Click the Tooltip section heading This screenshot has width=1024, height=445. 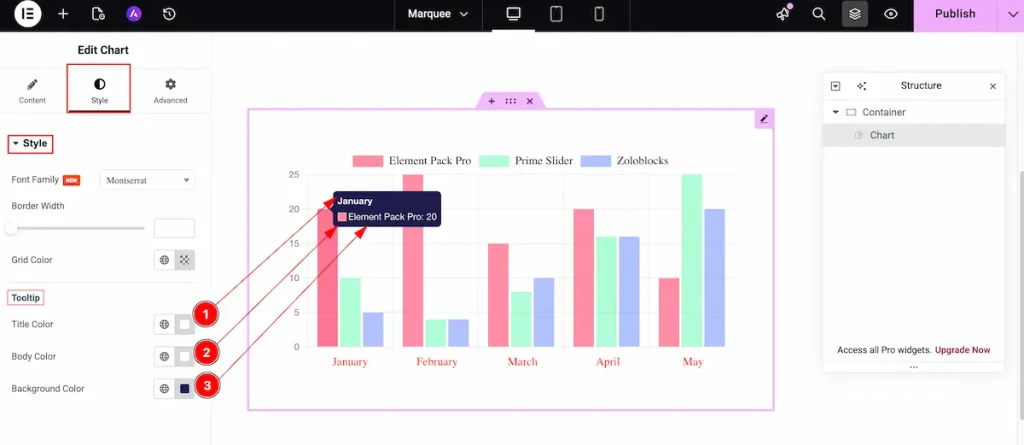[x=26, y=298]
